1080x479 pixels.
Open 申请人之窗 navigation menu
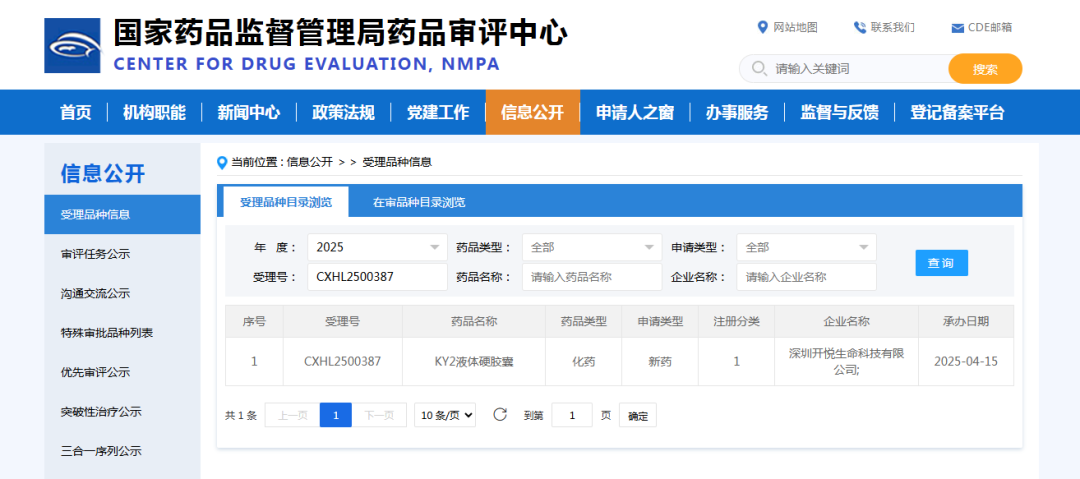(x=634, y=112)
